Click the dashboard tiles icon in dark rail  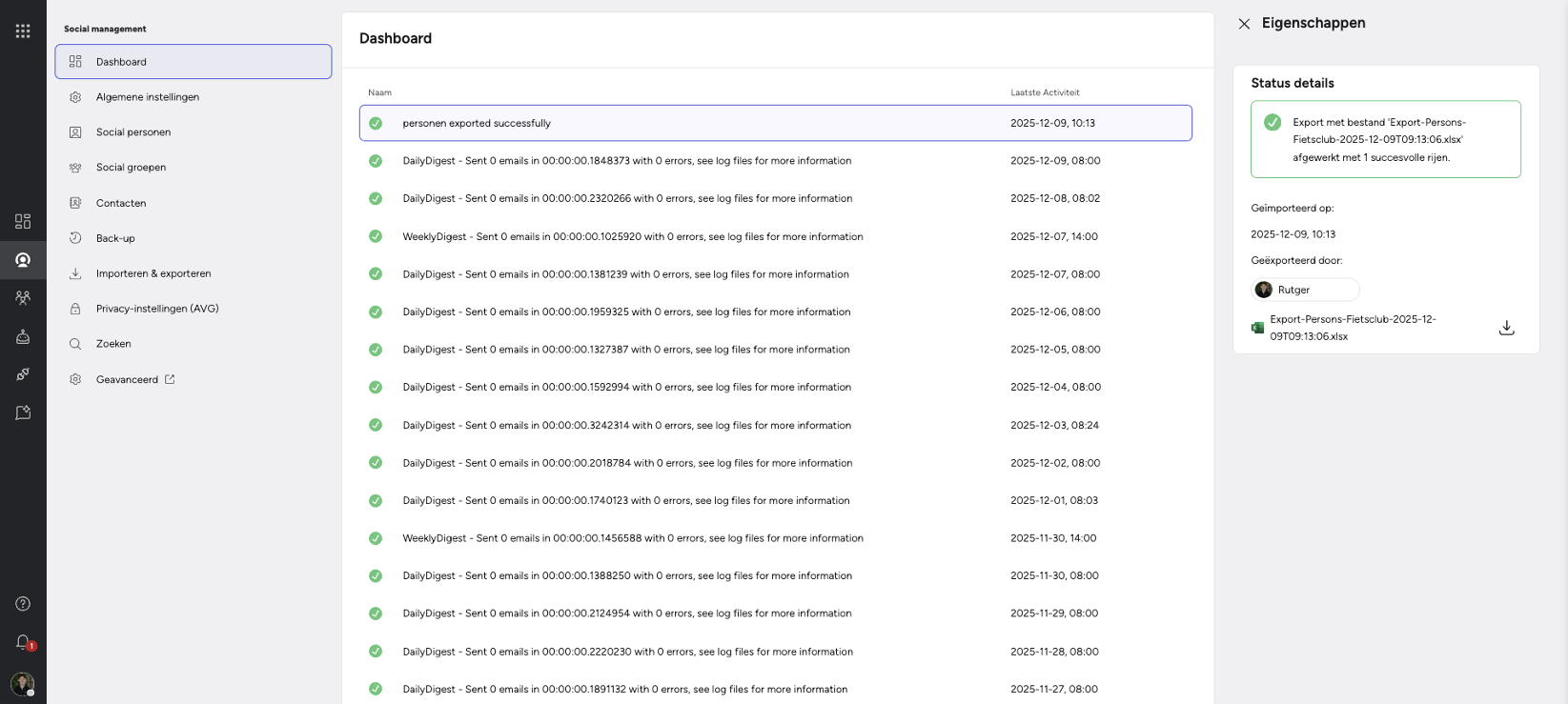[23, 221]
